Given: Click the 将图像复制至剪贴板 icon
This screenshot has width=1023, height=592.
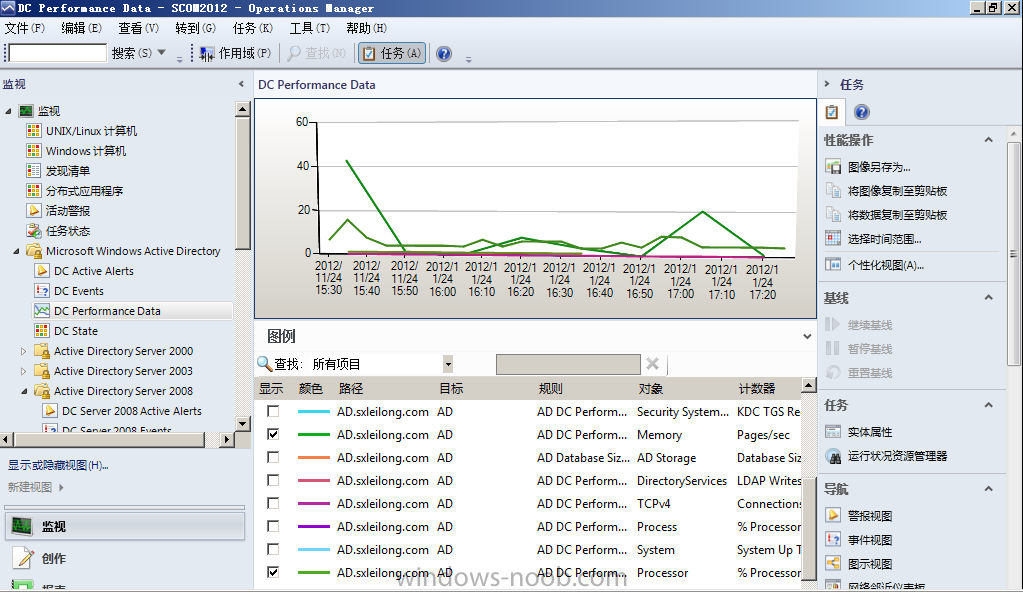Looking at the screenshot, I should 833,191.
